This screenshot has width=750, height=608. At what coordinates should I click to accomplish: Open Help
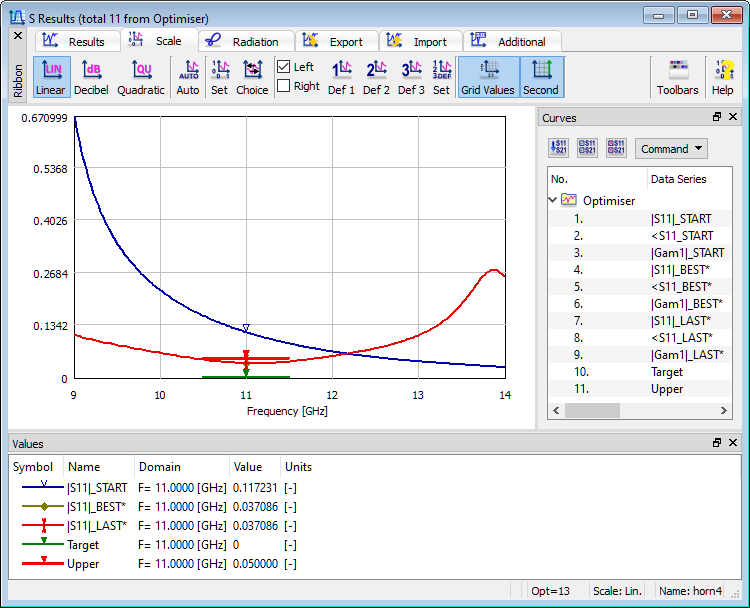pos(723,77)
